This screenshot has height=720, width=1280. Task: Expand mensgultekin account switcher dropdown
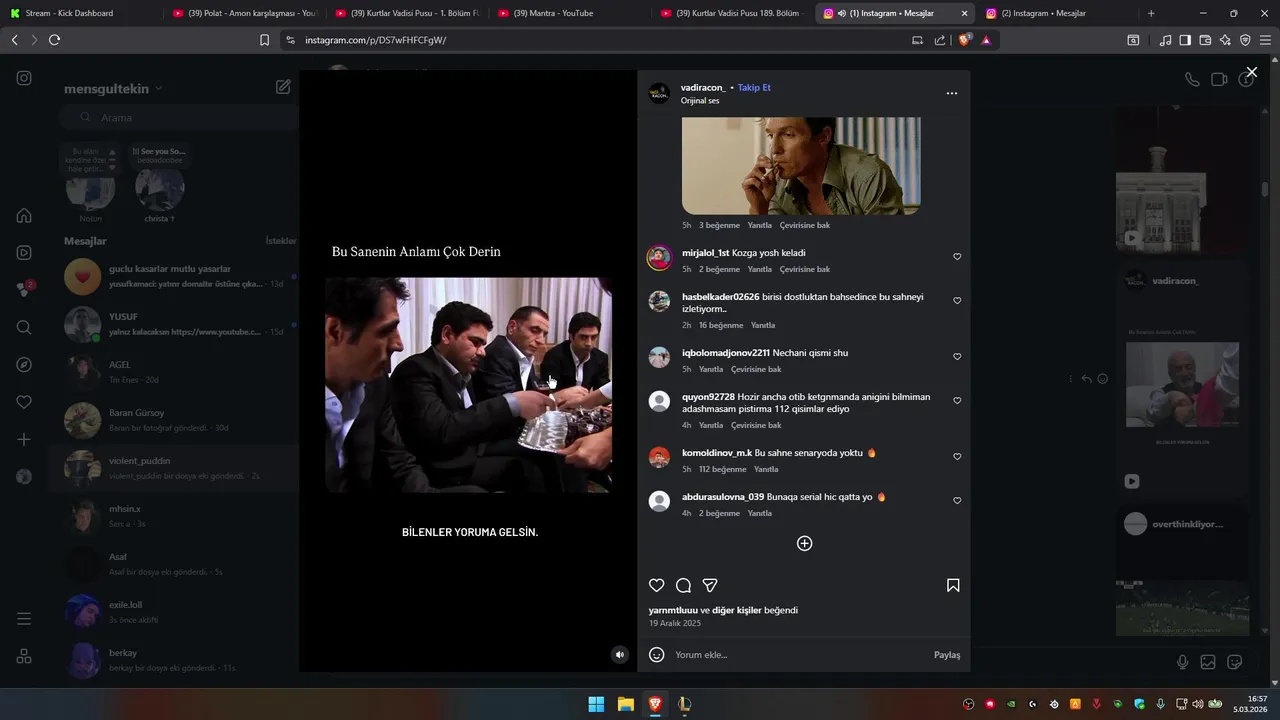113,89
